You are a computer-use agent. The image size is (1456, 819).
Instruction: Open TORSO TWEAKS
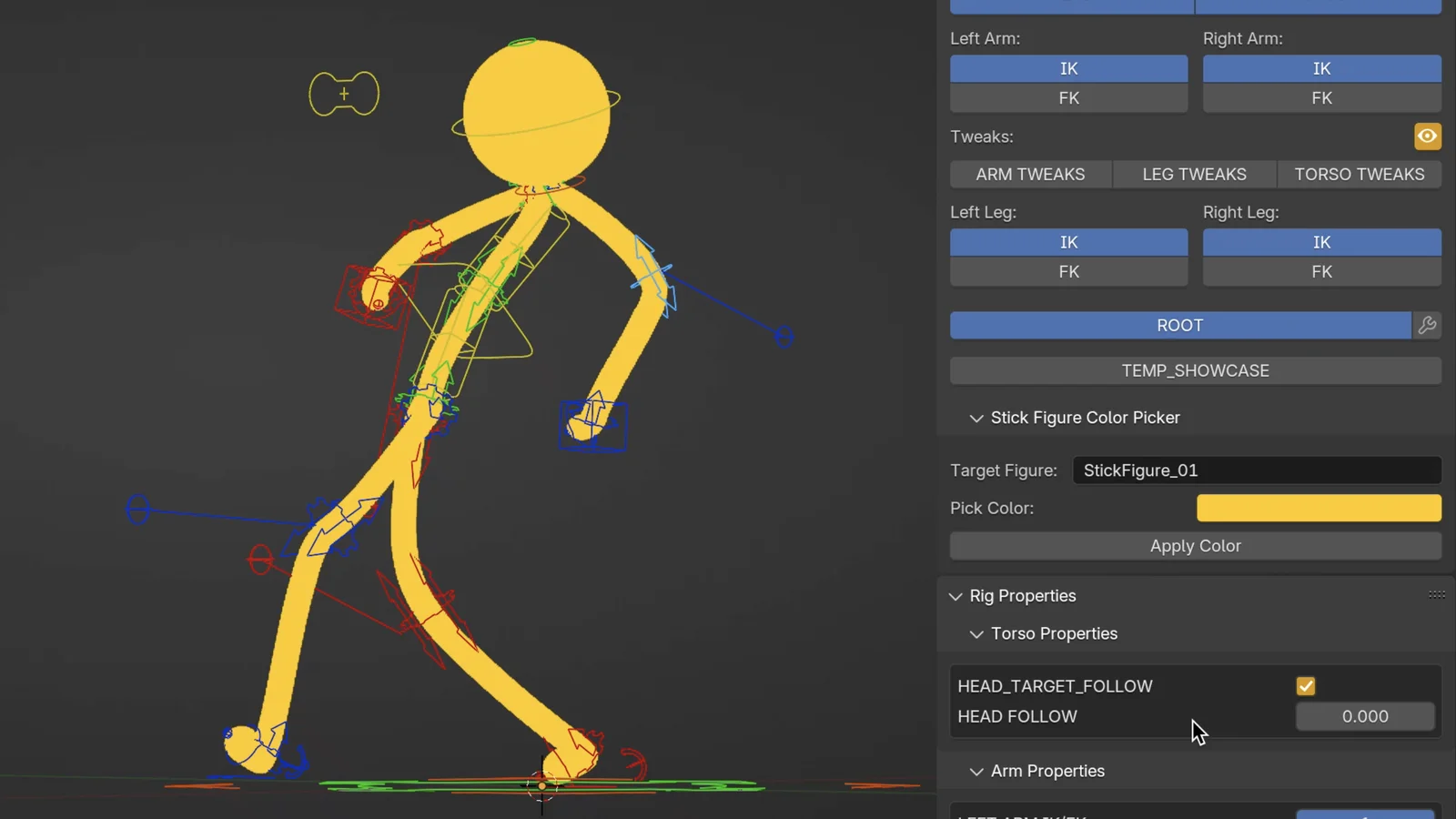point(1359,174)
